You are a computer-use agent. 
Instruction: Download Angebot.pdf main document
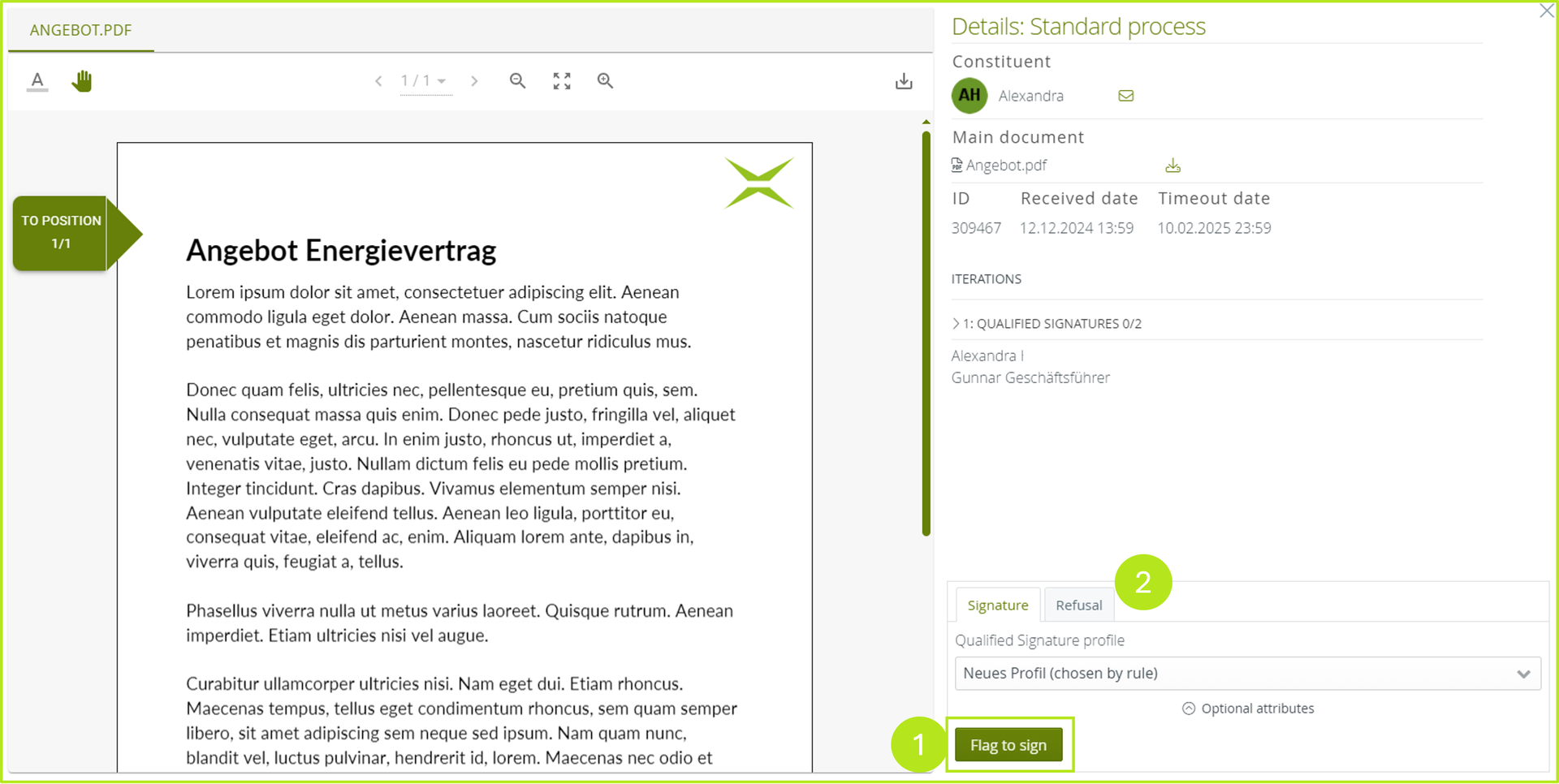(x=1172, y=166)
